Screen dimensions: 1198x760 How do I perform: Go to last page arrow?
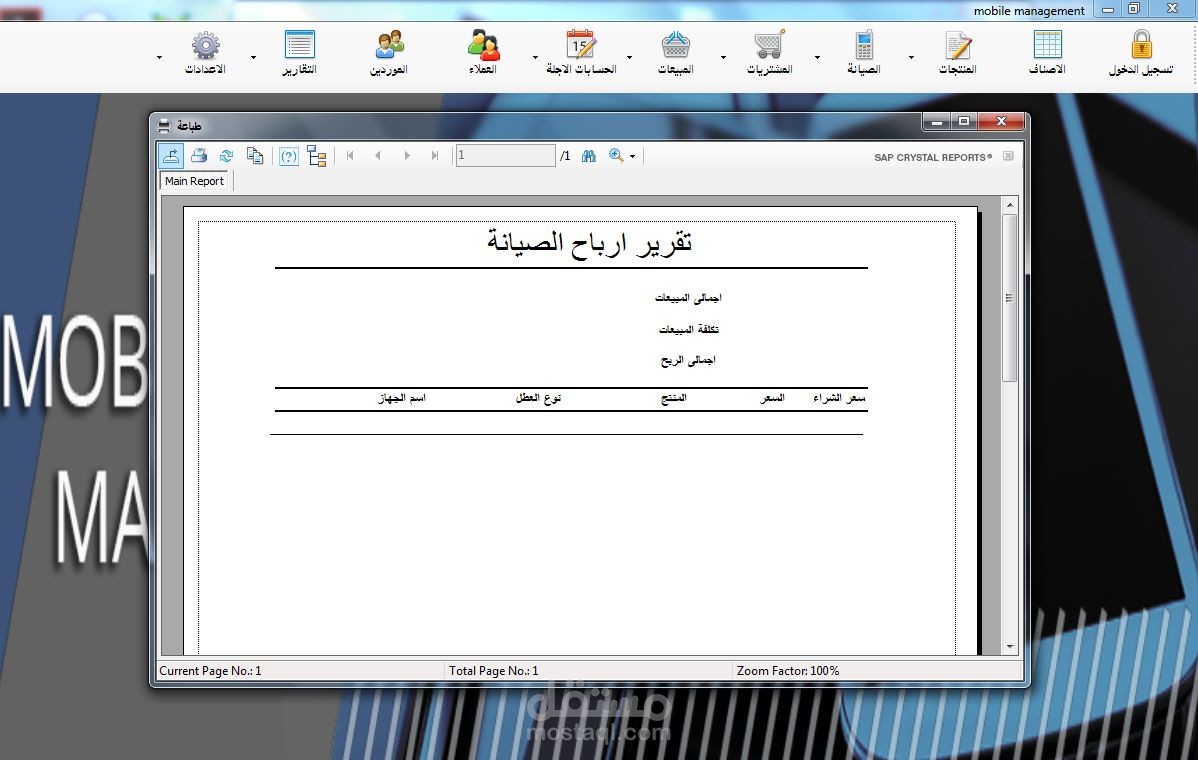435,156
